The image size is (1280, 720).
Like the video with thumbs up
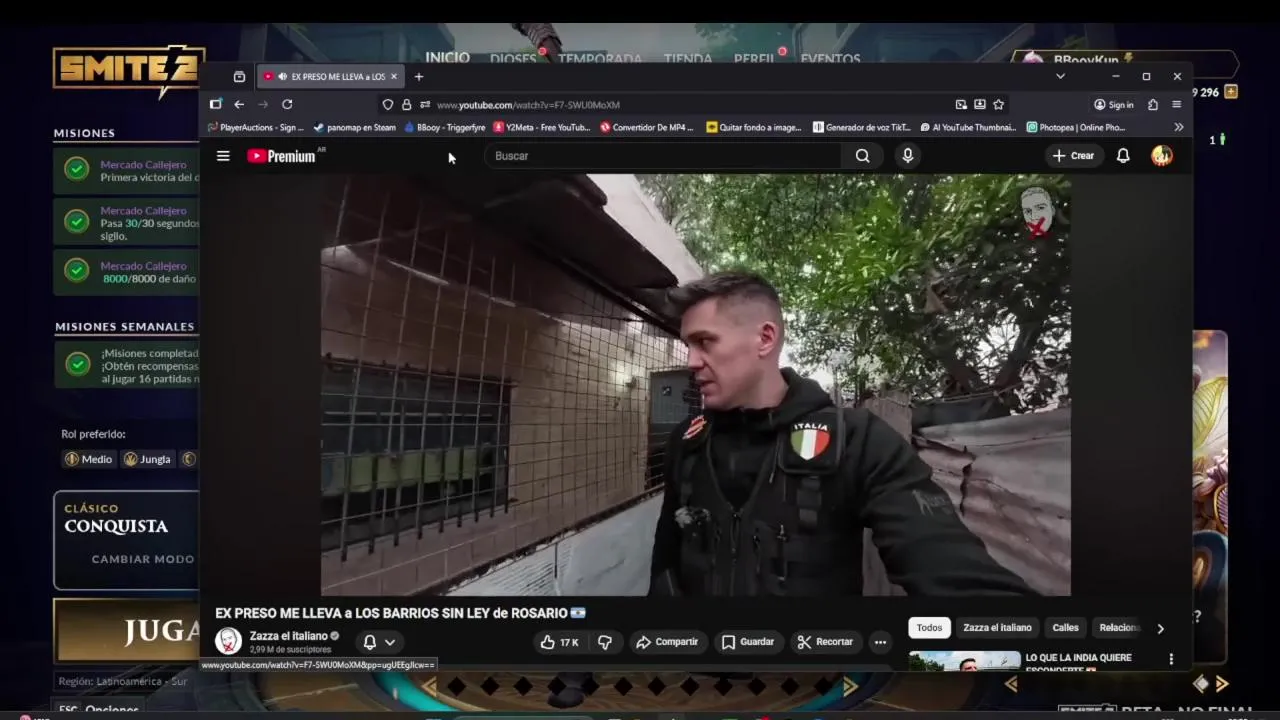coord(559,642)
